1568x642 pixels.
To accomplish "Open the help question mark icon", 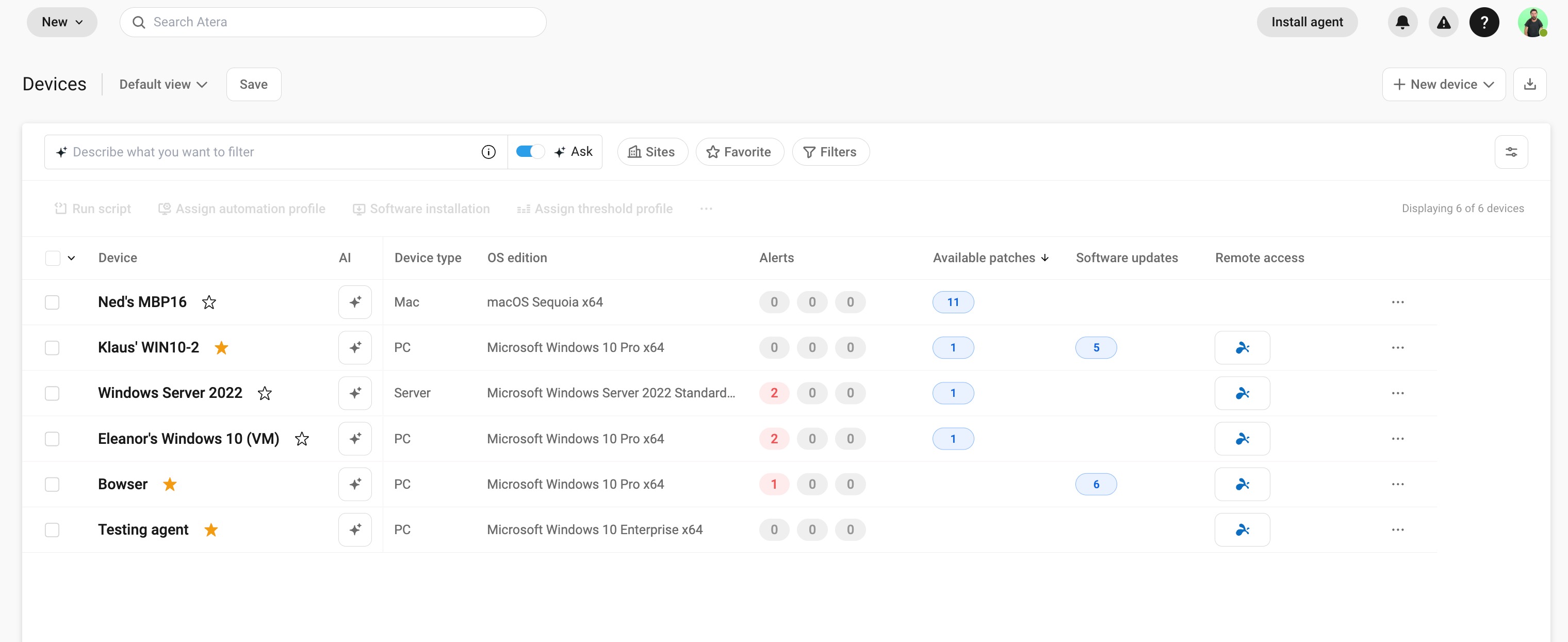I will [x=1484, y=23].
